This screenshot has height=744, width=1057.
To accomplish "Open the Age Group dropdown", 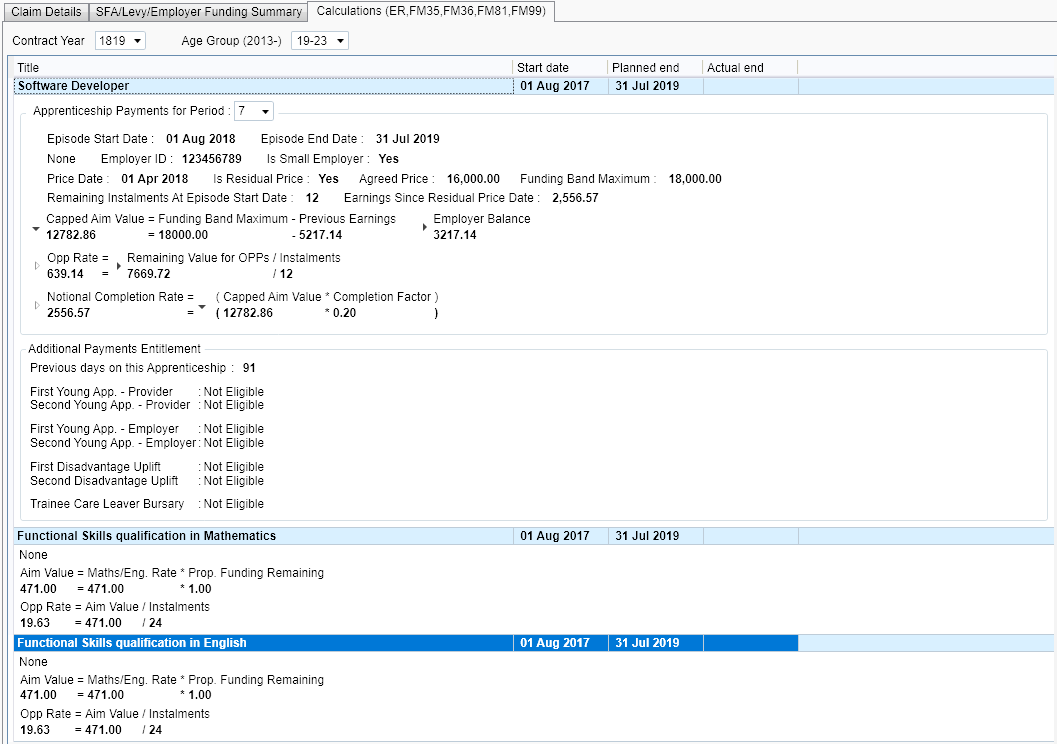I will pos(319,40).
